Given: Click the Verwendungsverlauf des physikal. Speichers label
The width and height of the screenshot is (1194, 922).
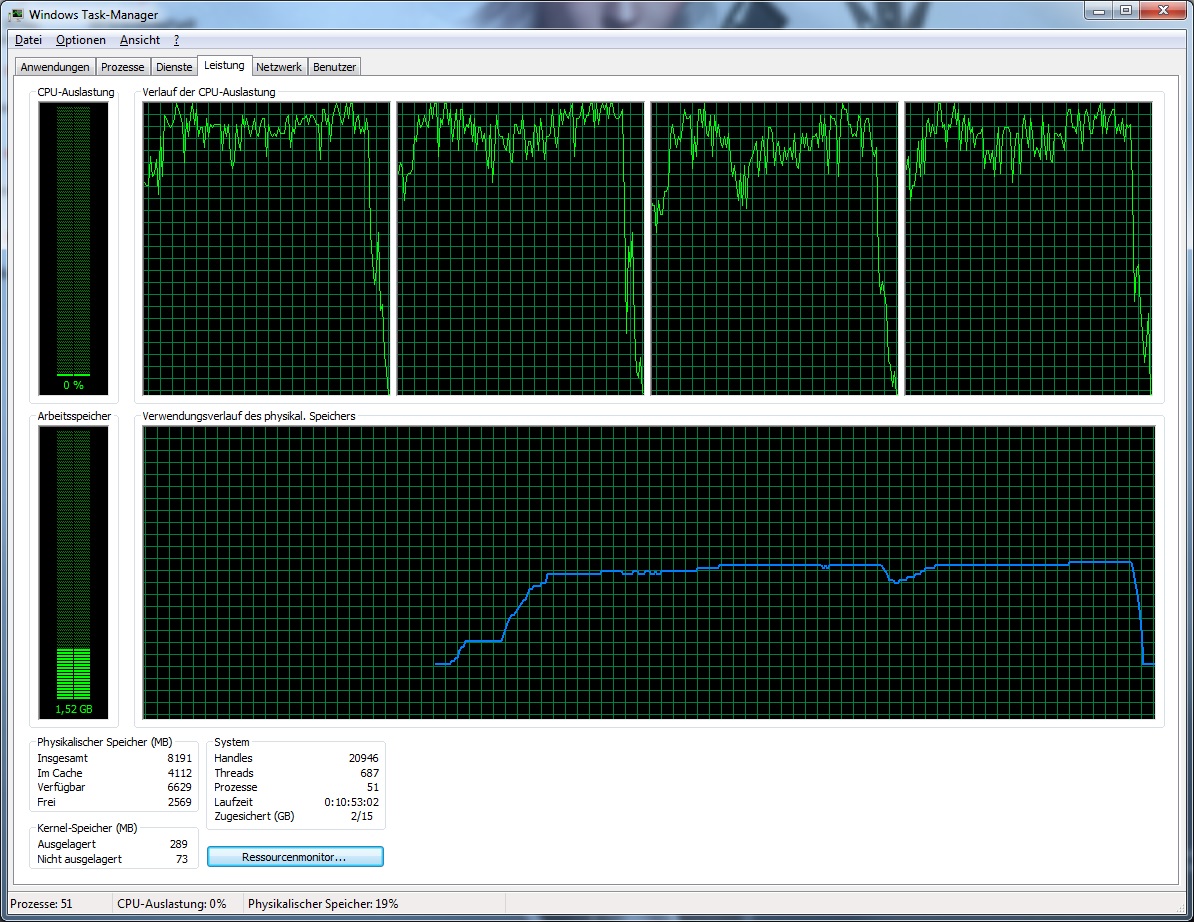Looking at the screenshot, I should coord(249,416).
